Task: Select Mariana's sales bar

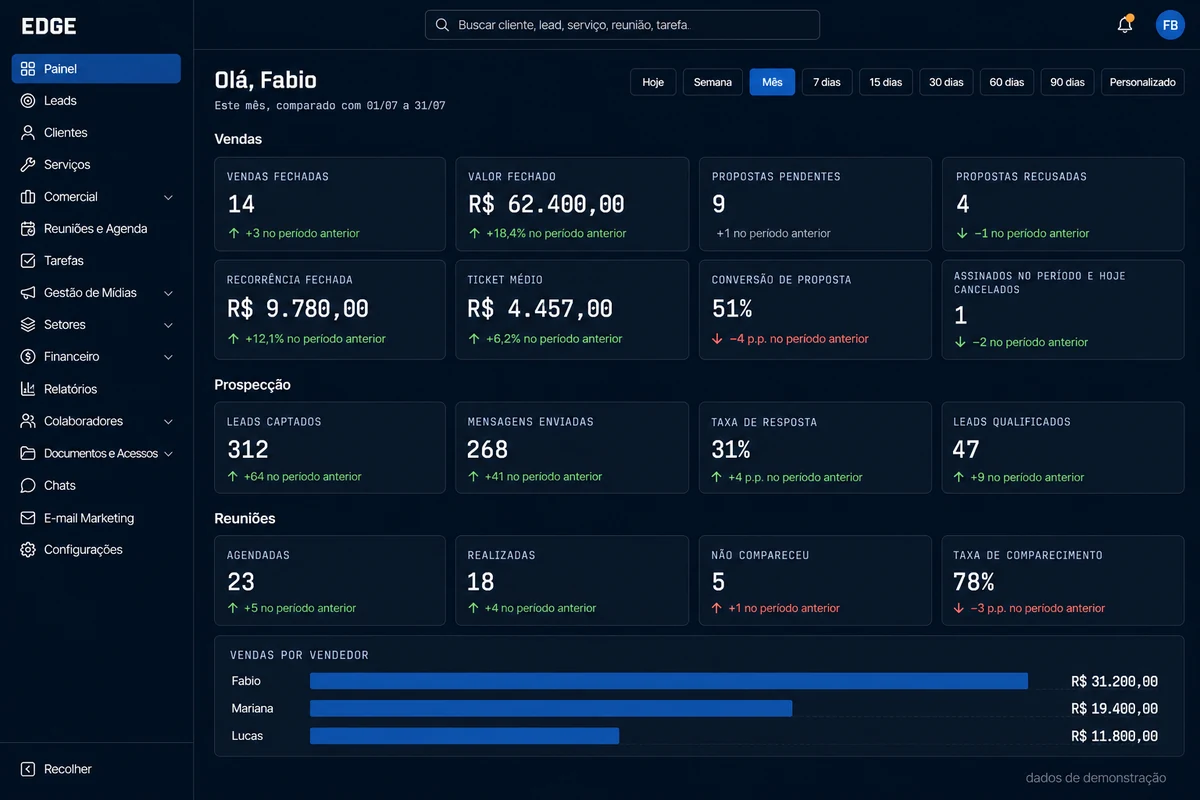Action: click(551, 708)
